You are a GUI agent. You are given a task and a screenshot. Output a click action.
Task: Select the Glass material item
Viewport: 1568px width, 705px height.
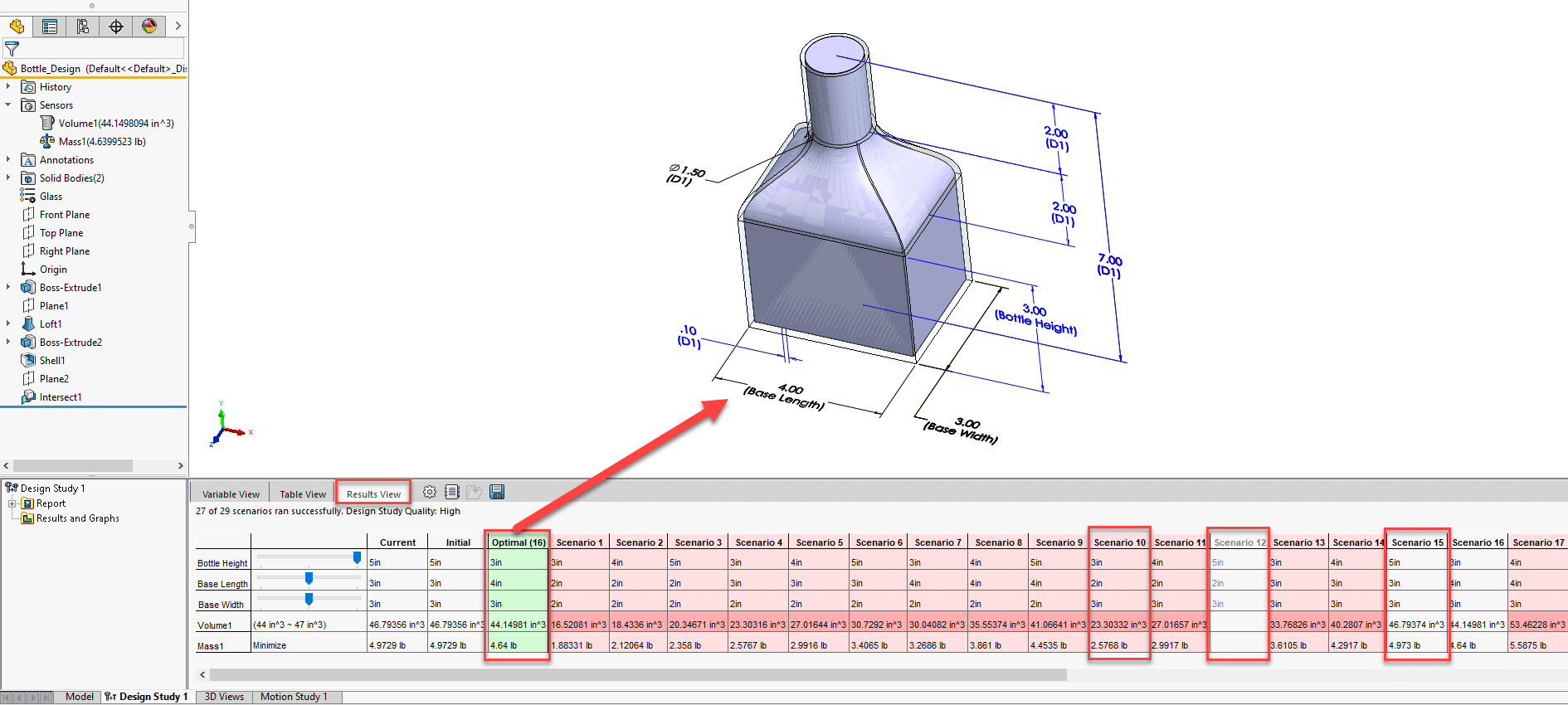coord(50,197)
